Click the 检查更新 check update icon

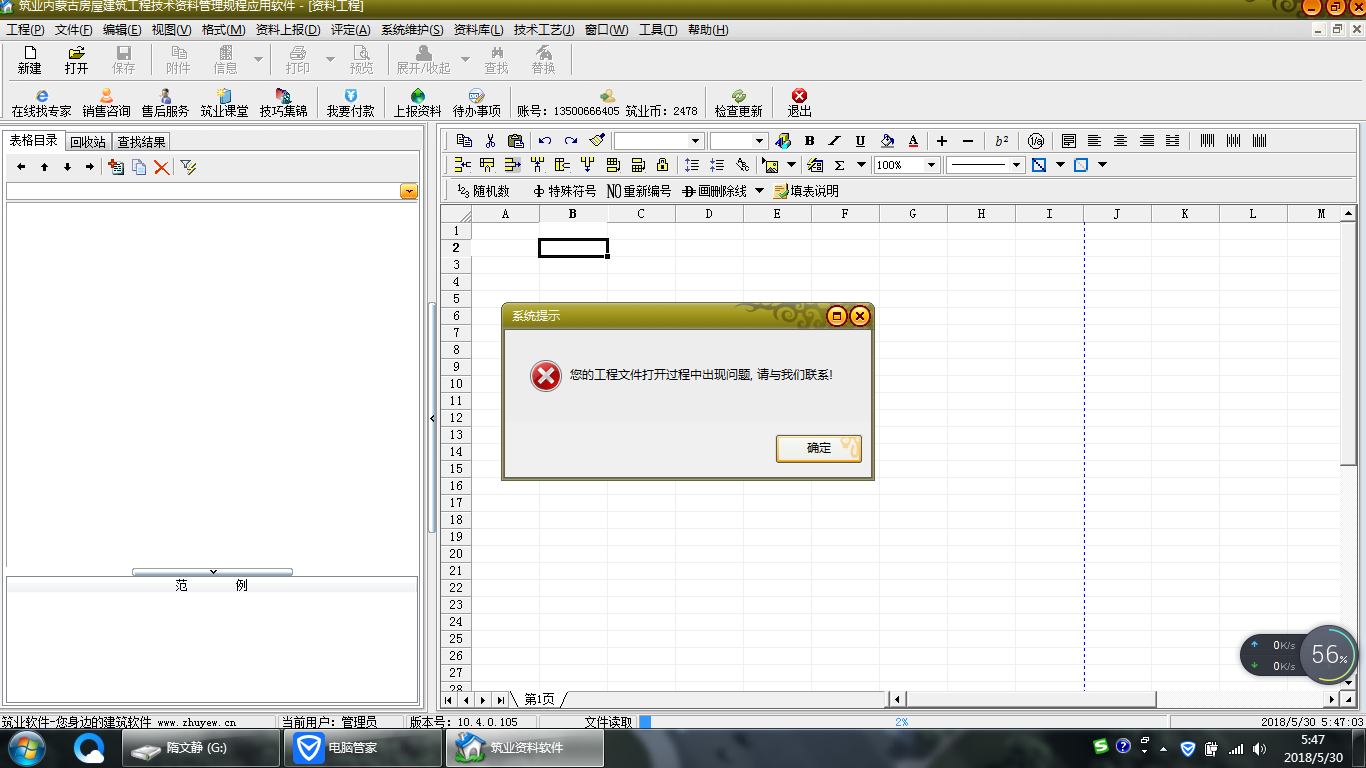(x=738, y=97)
